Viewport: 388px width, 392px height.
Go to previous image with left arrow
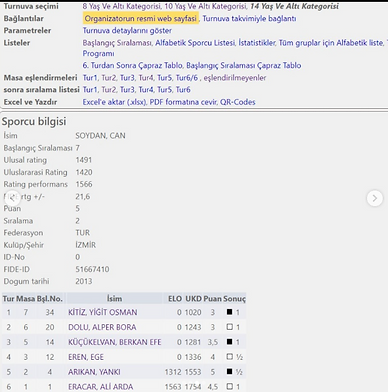[x=12, y=198]
